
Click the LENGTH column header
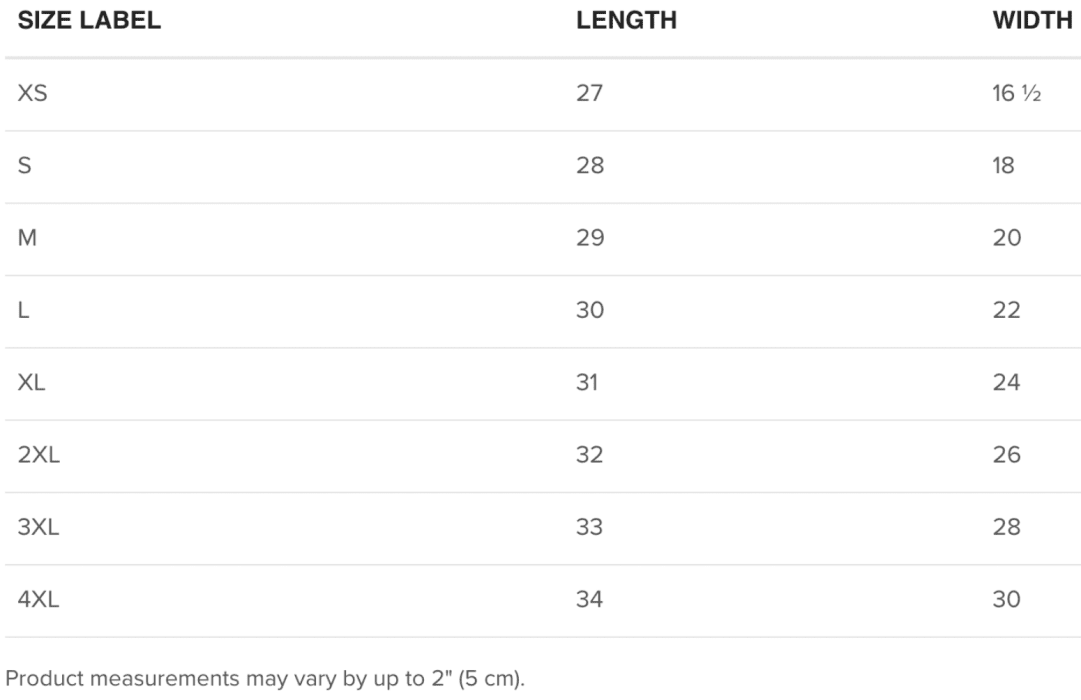pos(626,21)
